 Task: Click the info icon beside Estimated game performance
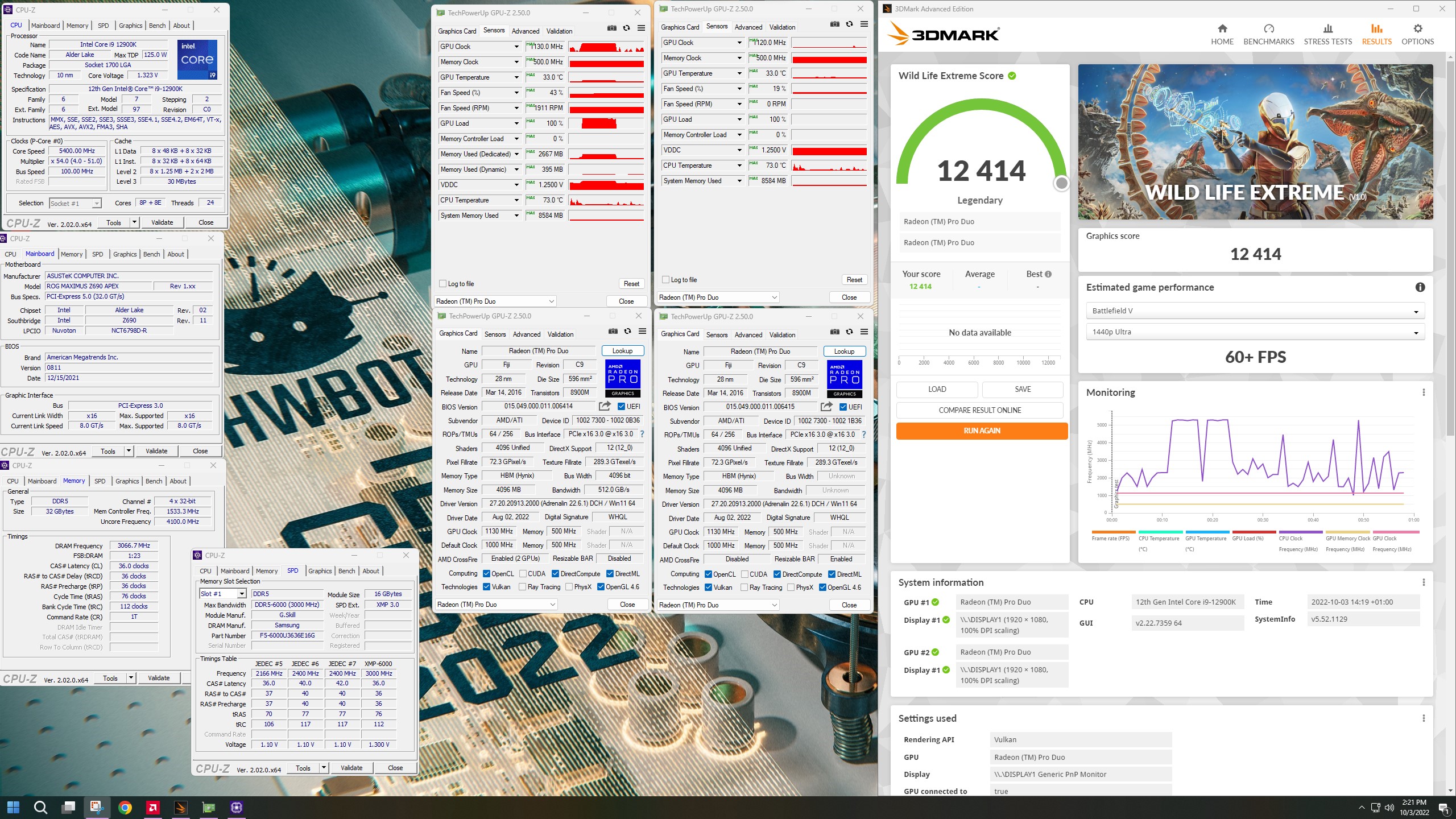[1420, 287]
